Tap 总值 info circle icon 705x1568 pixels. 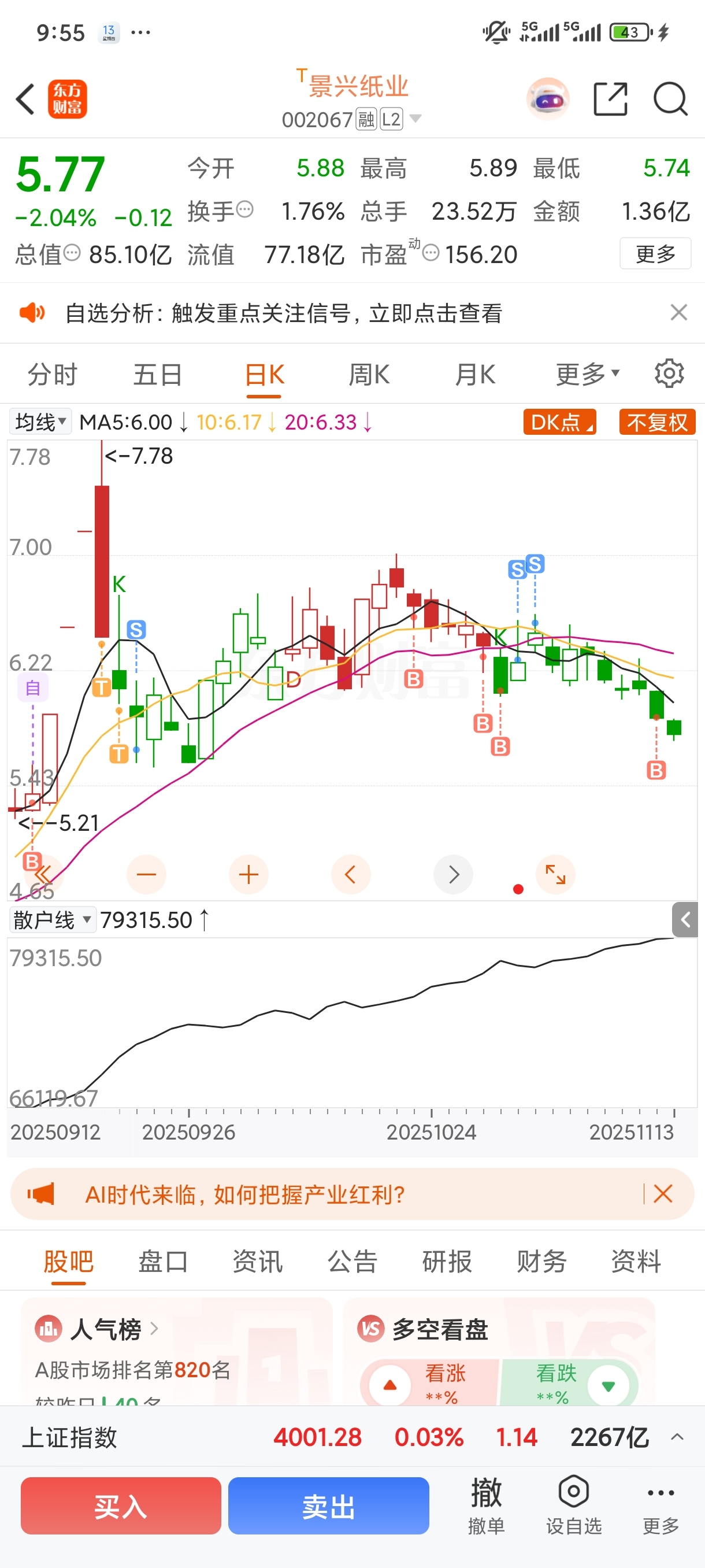click(x=72, y=252)
